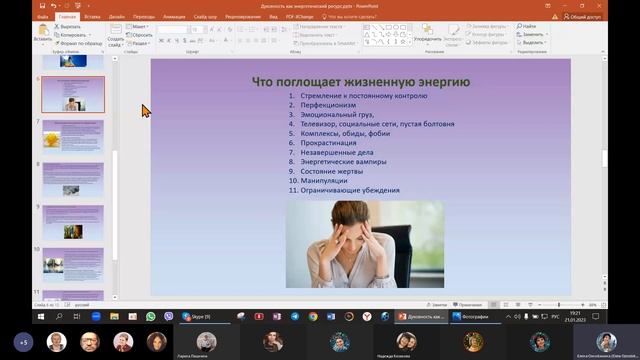Open the font name combo box

(173, 30)
